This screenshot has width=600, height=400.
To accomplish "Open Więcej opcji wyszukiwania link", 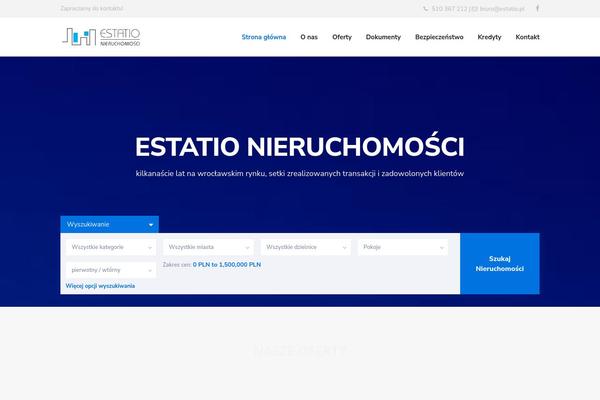I will point(100,286).
